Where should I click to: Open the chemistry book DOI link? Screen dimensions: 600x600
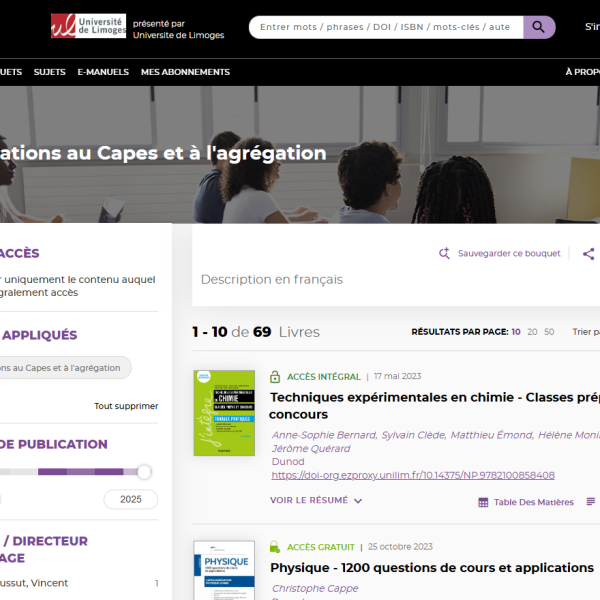(x=412, y=475)
